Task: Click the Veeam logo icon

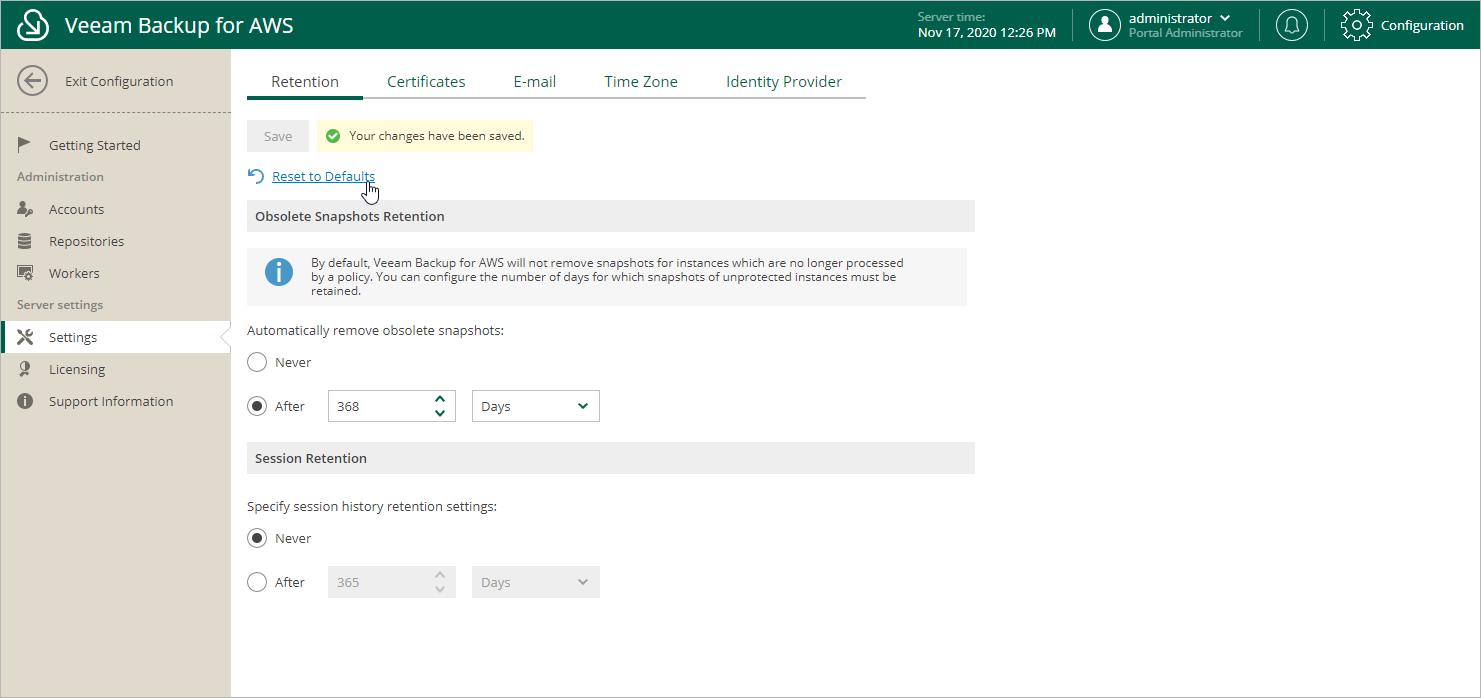Action: pos(34,25)
